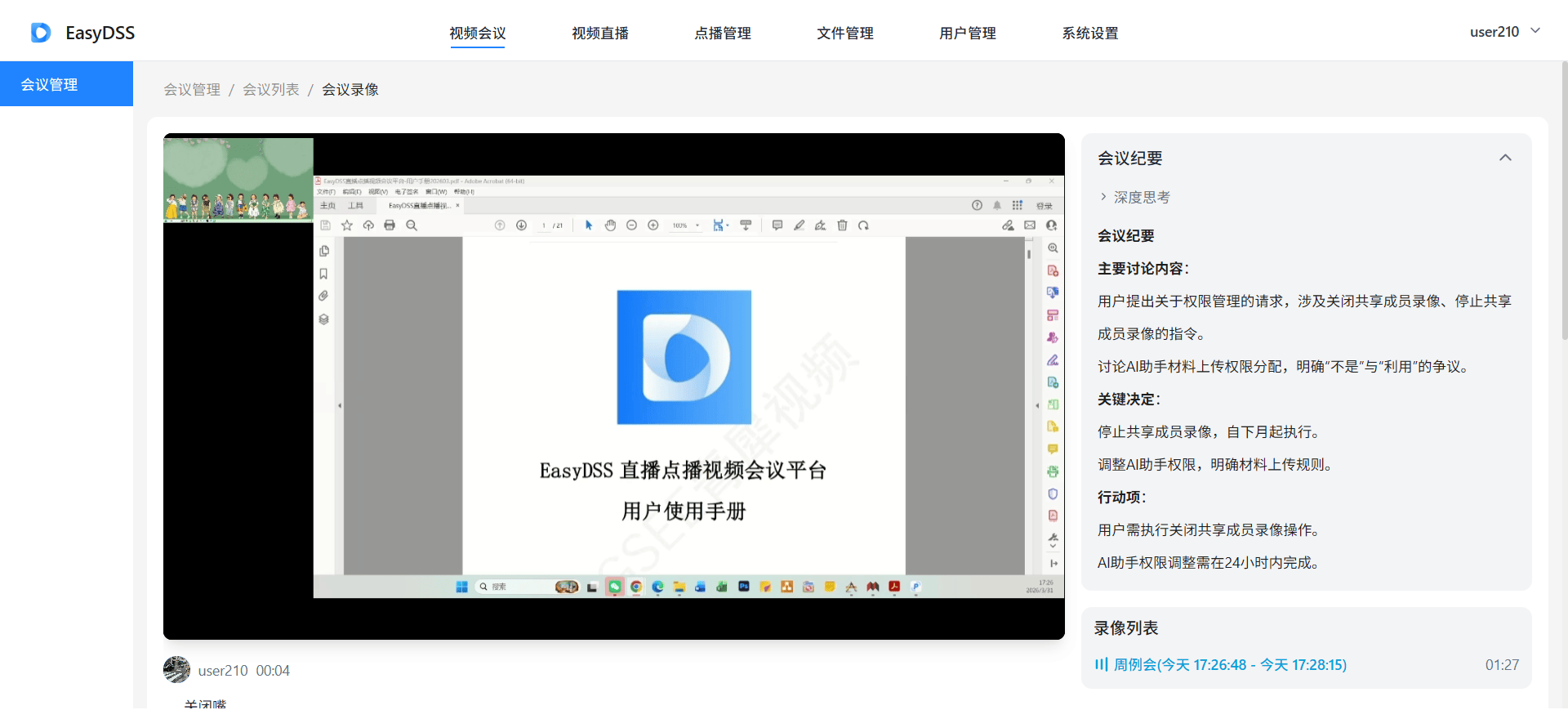Expand the user210 account dropdown
The height and width of the screenshot is (710, 1568).
click(1504, 32)
